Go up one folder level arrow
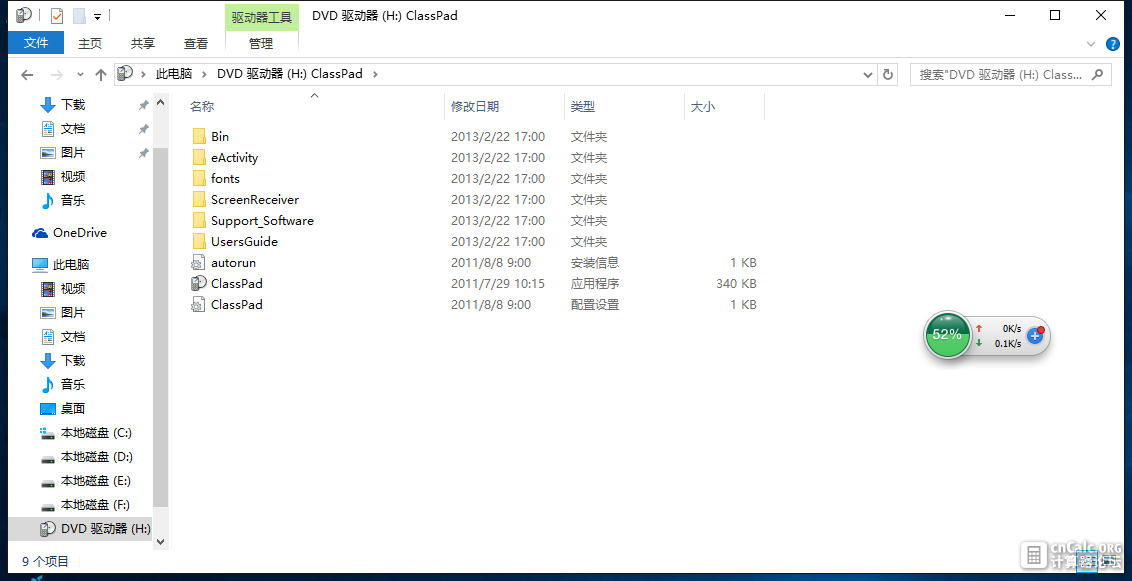1132x581 pixels. pos(101,74)
